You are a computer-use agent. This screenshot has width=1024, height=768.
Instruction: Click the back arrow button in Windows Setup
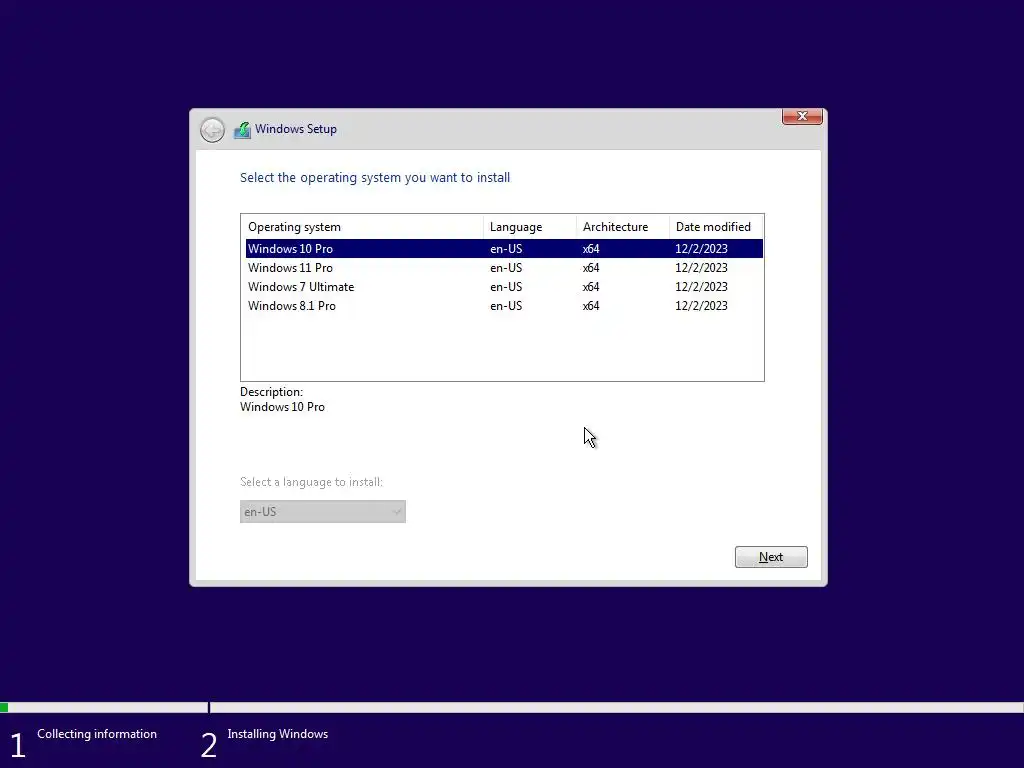pos(212,130)
